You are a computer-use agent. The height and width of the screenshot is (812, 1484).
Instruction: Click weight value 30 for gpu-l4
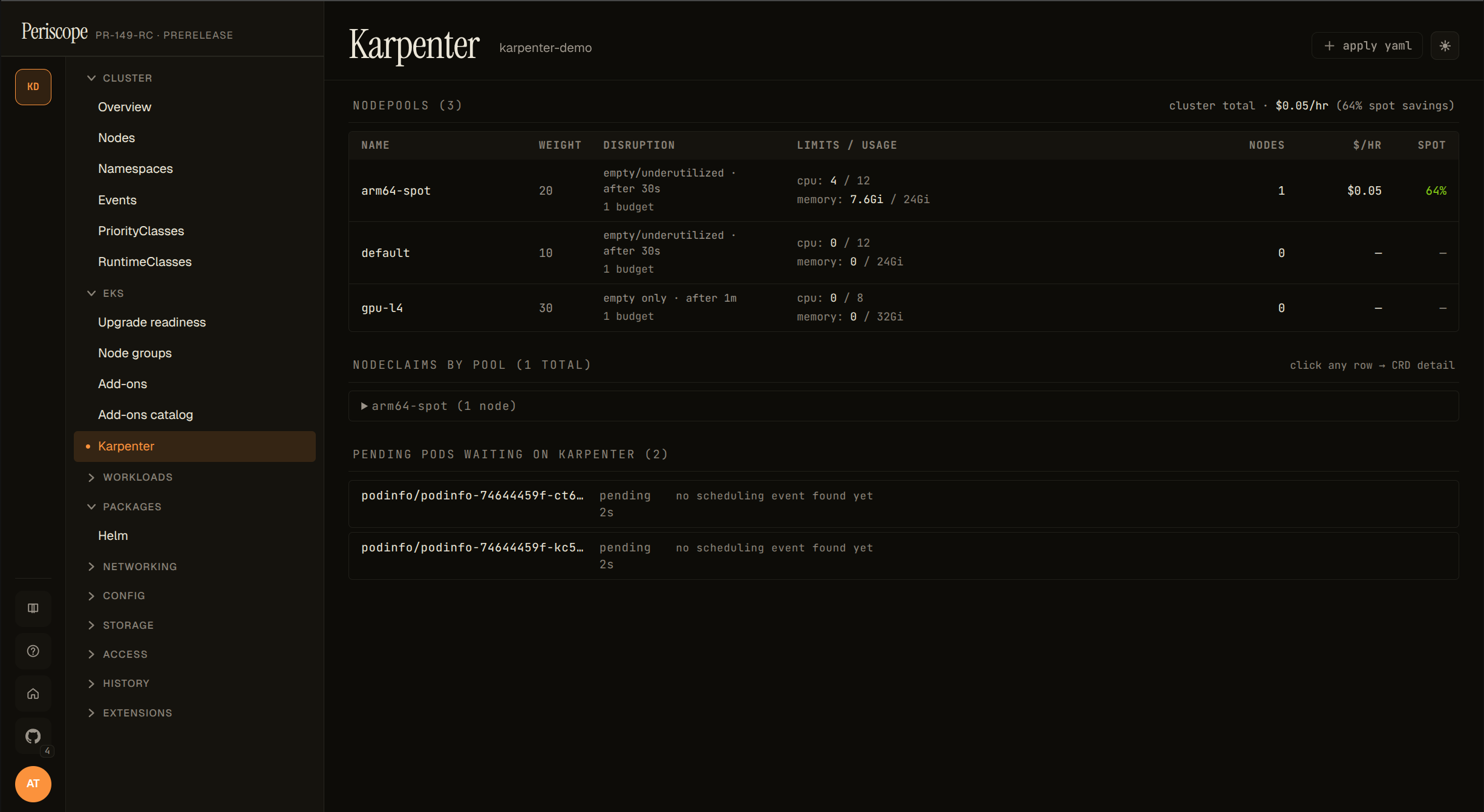[x=546, y=308]
